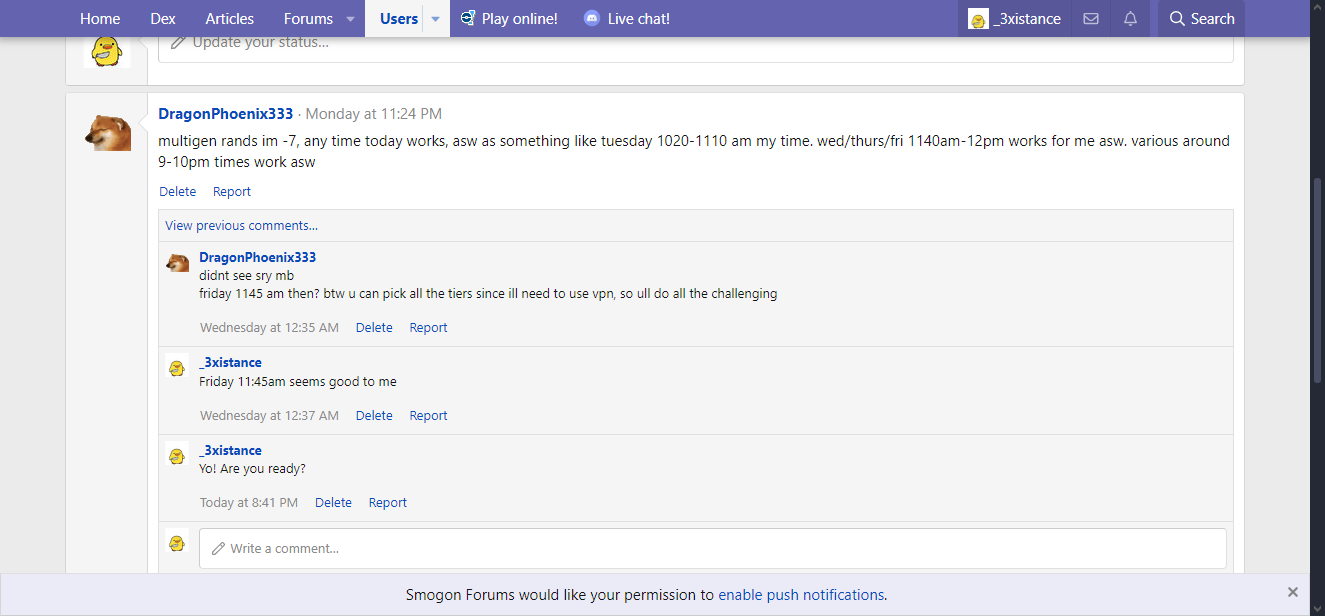Click the Update your status field
This screenshot has width=1325, height=616.
[x=695, y=43]
